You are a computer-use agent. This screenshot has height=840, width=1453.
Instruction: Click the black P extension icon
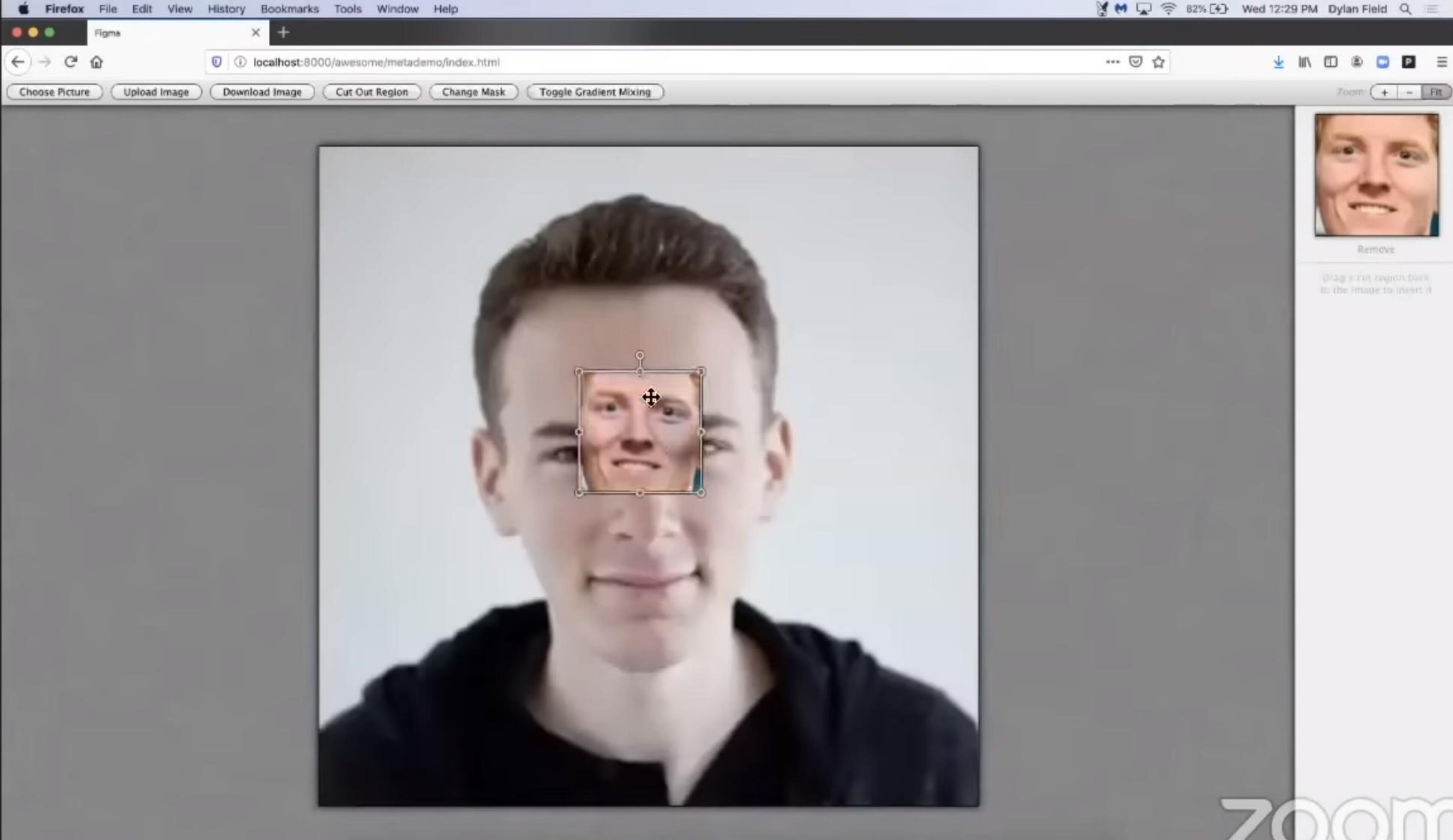(x=1408, y=62)
